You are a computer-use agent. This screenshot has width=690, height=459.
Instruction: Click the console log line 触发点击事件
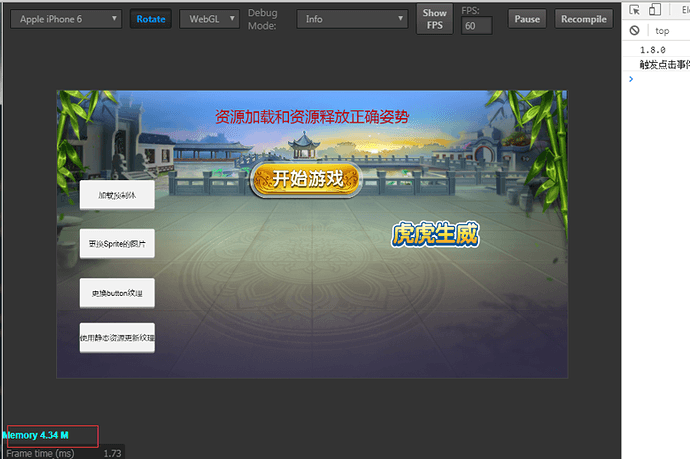coord(664,65)
